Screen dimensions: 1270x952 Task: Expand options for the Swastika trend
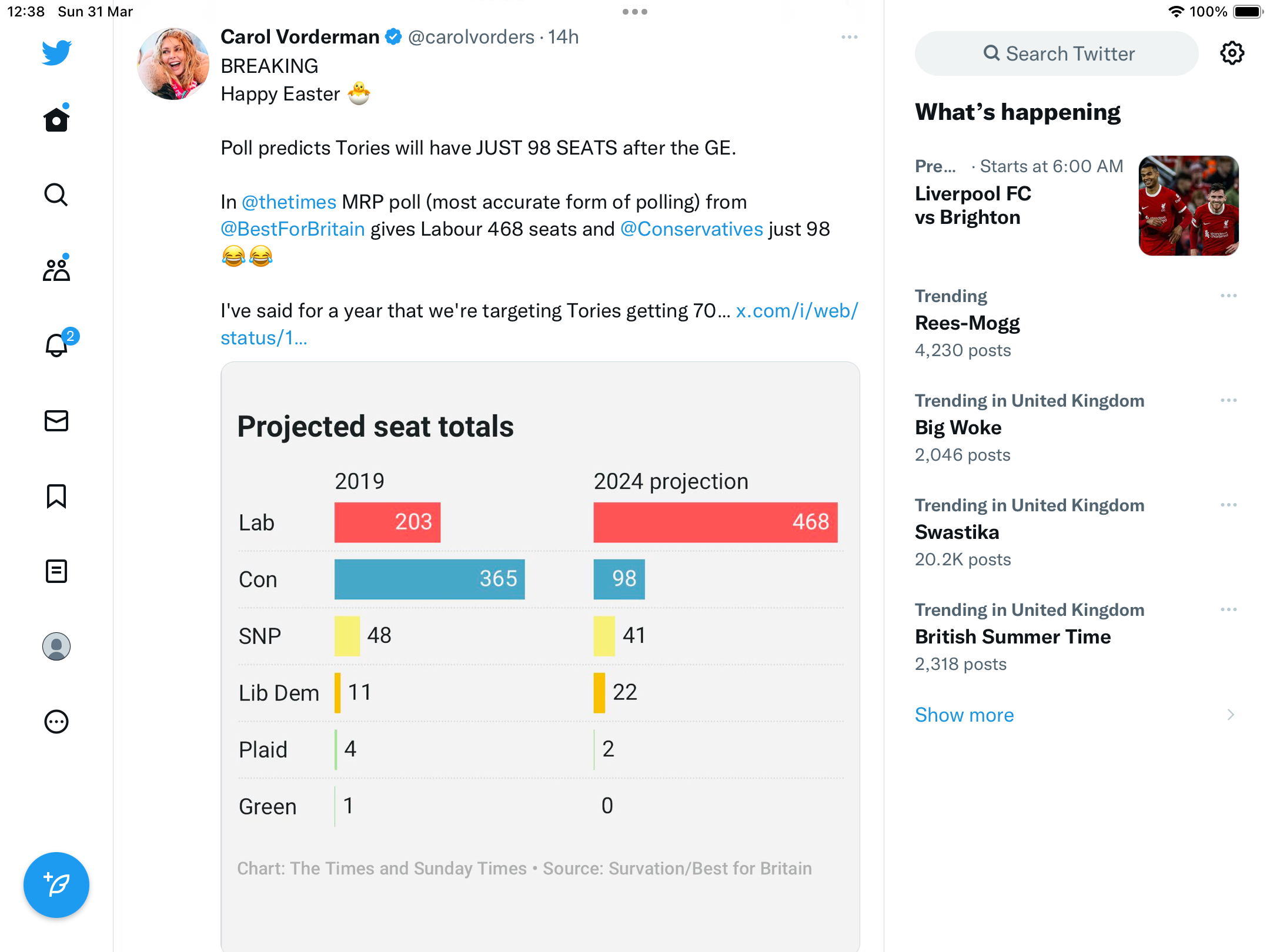point(1228,505)
